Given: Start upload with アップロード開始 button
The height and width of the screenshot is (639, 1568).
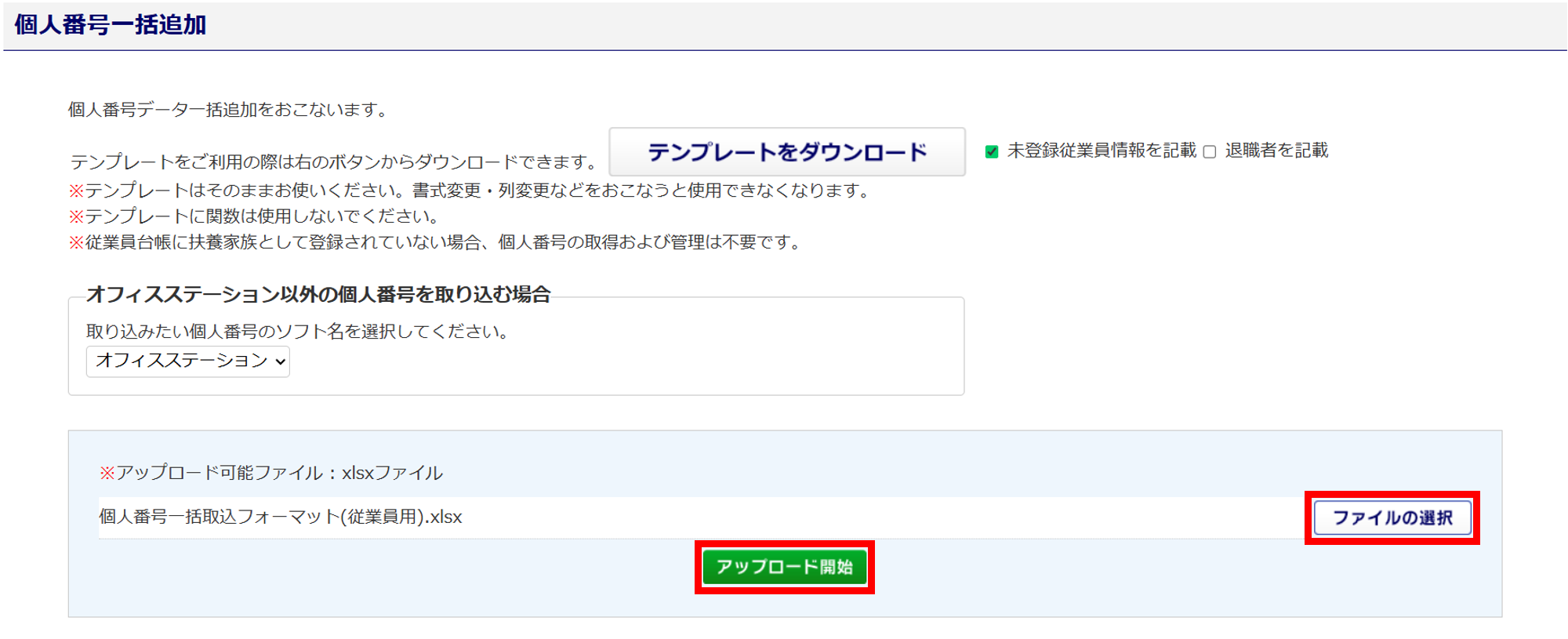Looking at the screenshot, I should [x=785, y=567].
